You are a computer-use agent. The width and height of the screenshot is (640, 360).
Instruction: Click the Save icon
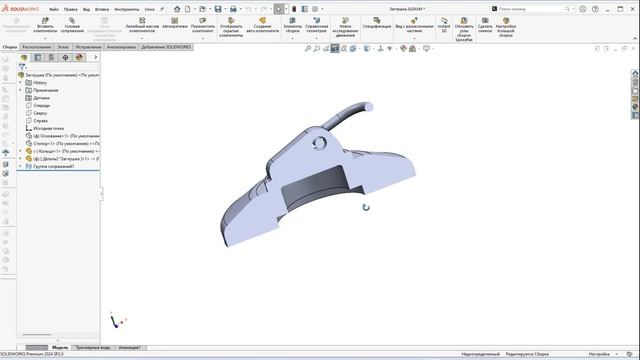(218, 9)
